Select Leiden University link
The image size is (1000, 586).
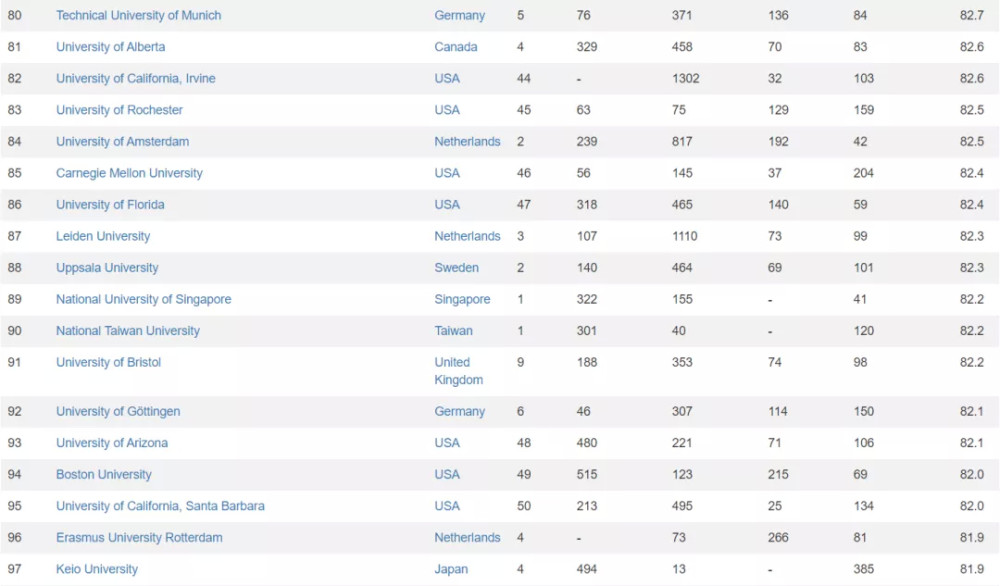[103, 236]
